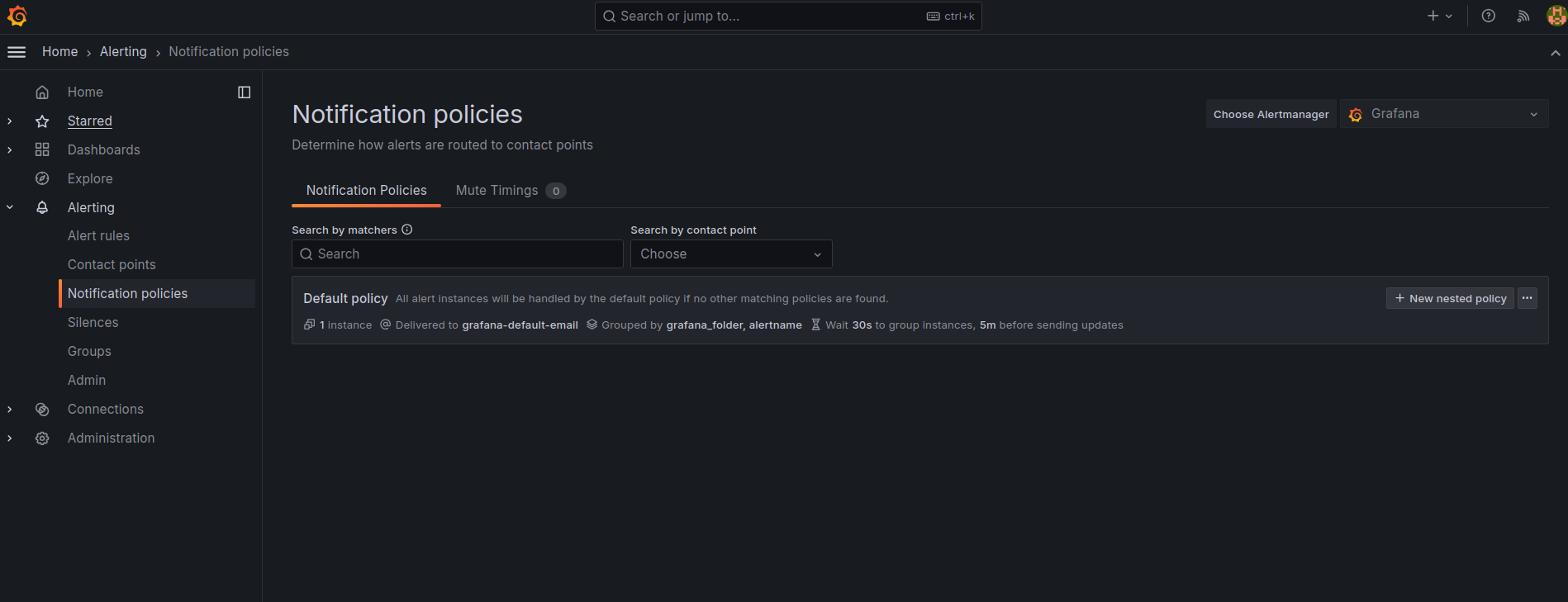1568x602 pixels.
Task: Click the Explore compass icon
Action: (42, 178)
